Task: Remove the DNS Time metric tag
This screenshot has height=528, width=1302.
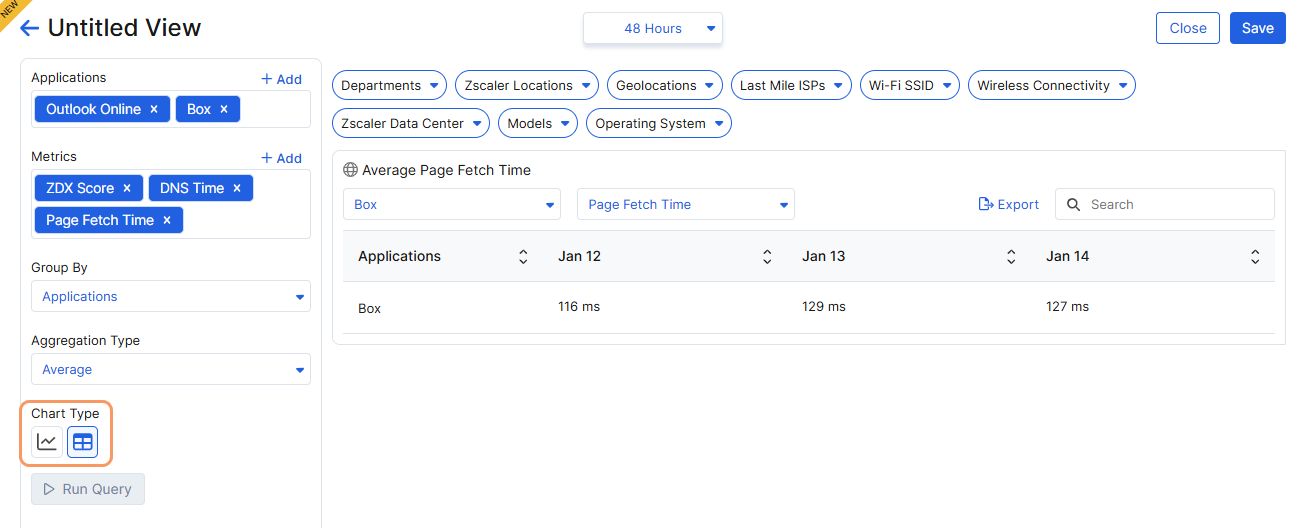Action: pos(237,188)
